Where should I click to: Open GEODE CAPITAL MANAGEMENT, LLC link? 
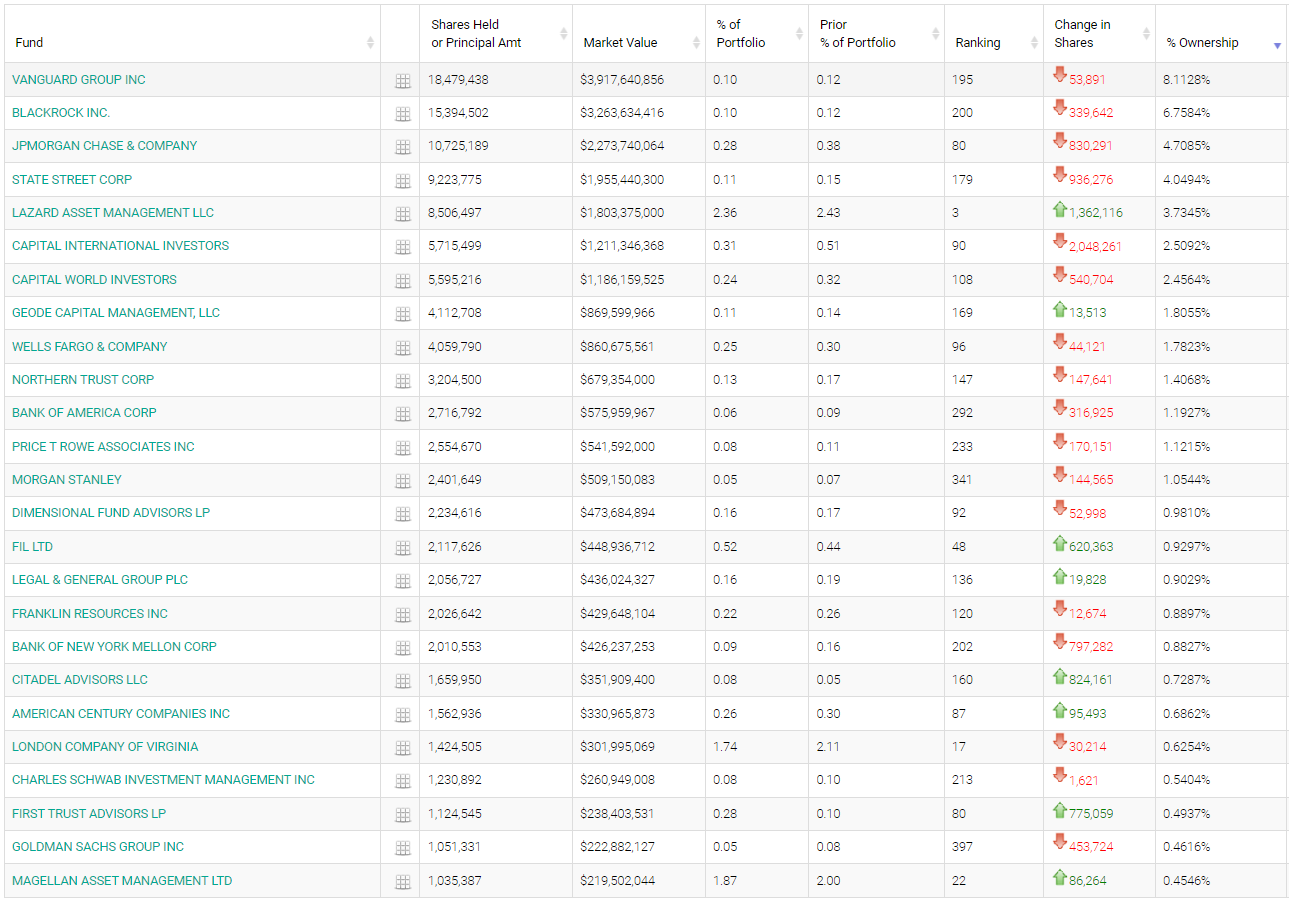116,313
